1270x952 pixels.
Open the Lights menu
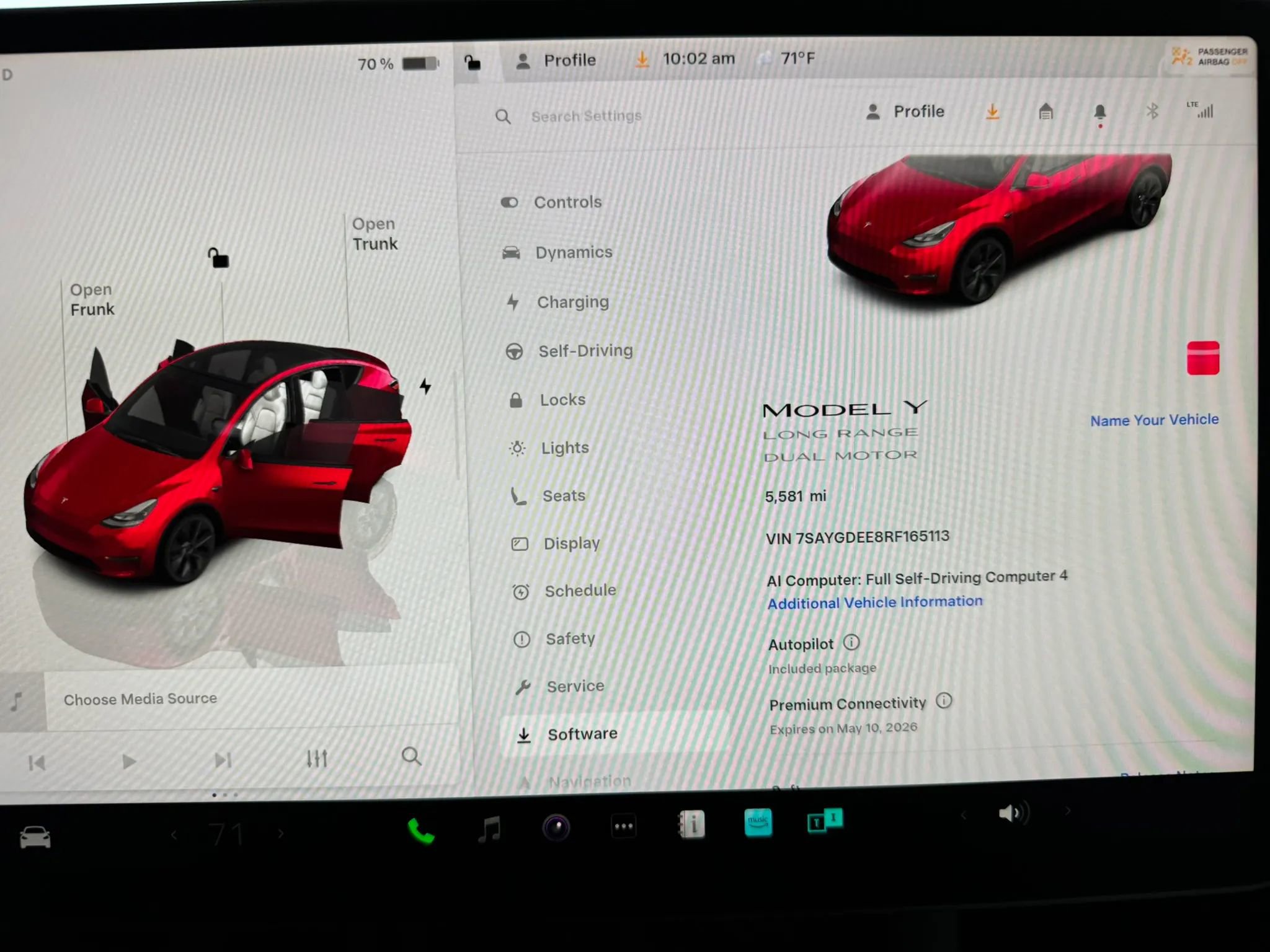pos(549,447)
